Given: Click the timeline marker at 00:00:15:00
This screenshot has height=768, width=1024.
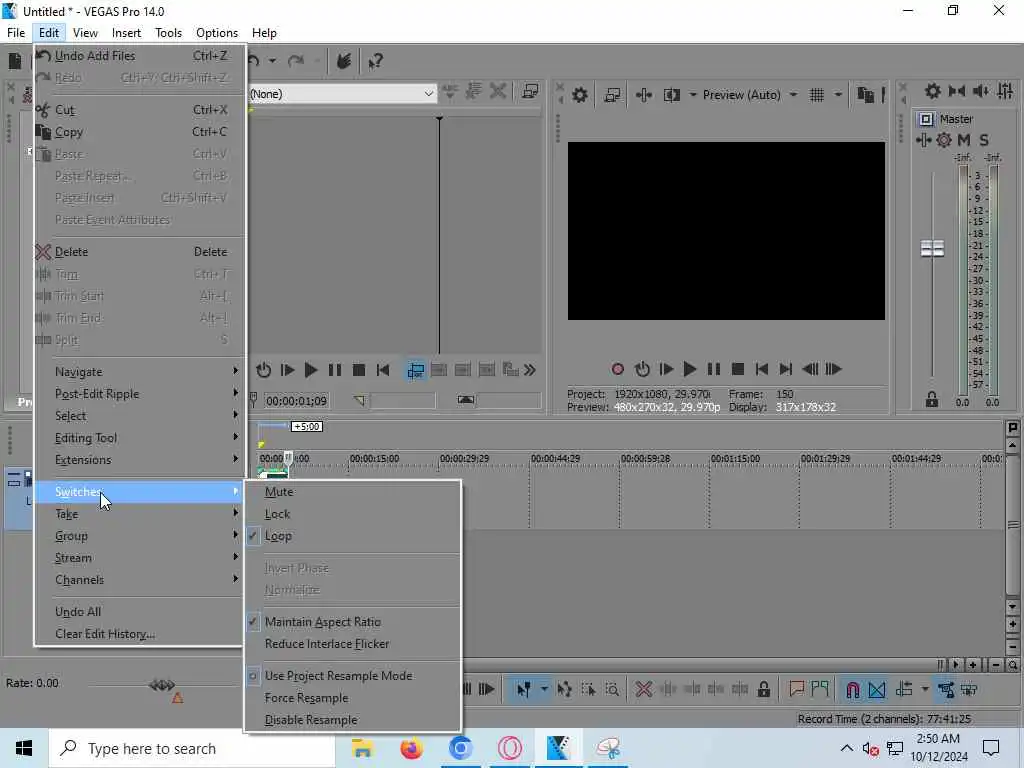Looking at the screenshot, I should point(374,459).
